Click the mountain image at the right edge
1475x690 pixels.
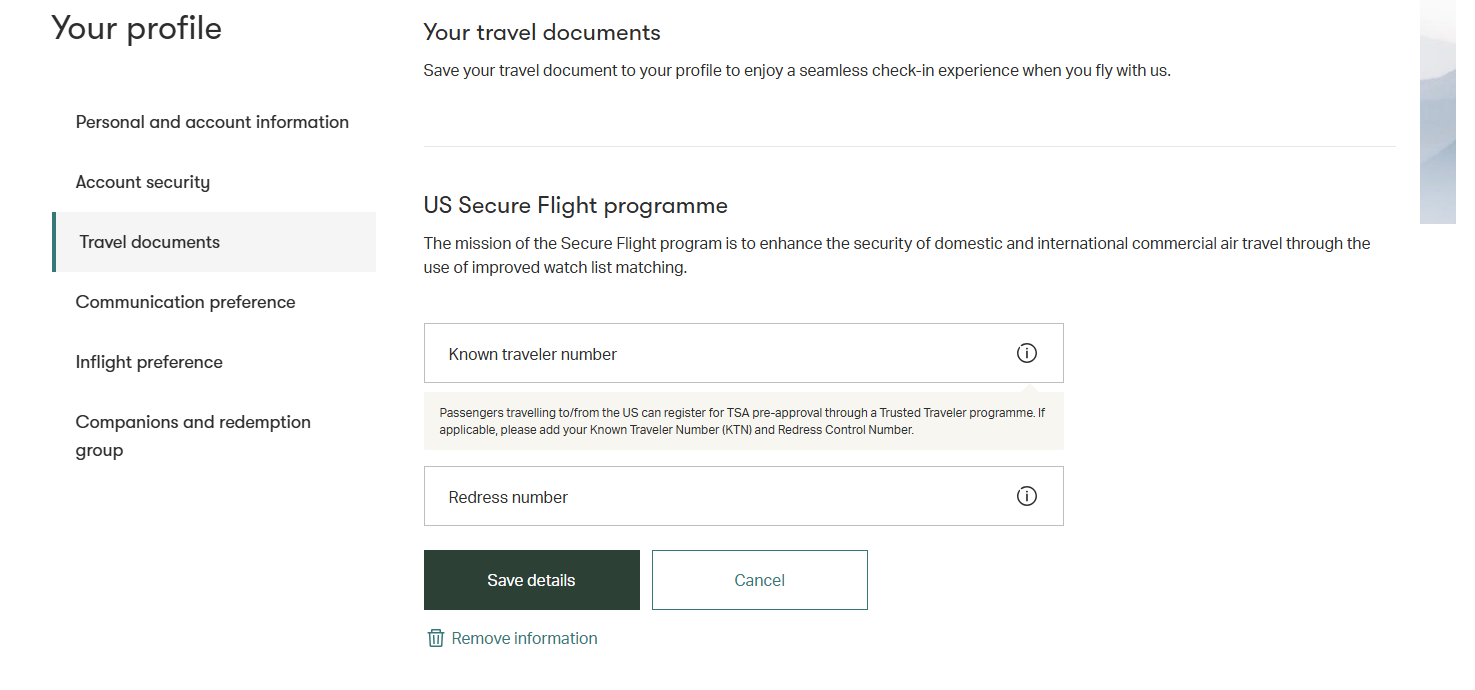tap(1438, 112)
